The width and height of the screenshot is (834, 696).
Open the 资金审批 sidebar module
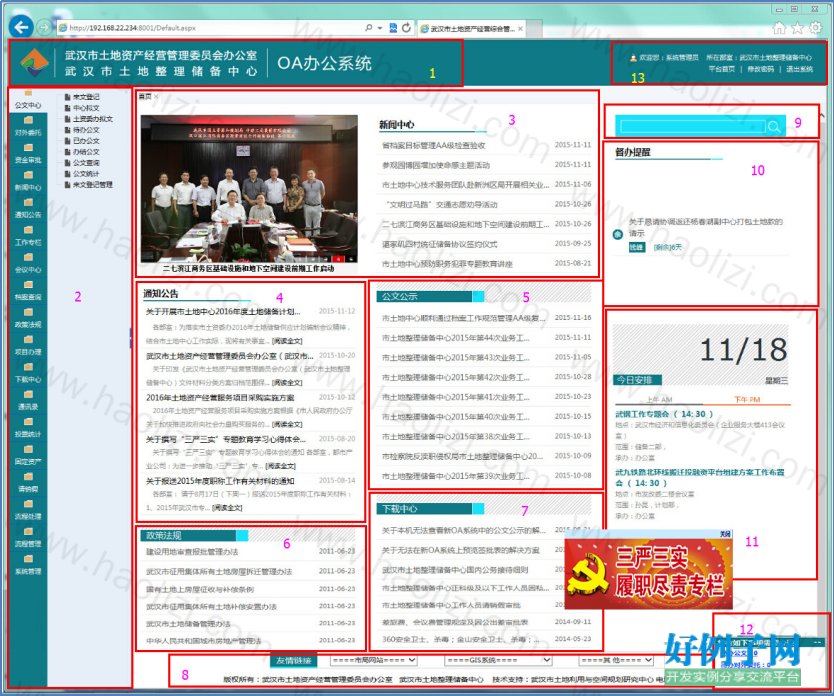28,154
